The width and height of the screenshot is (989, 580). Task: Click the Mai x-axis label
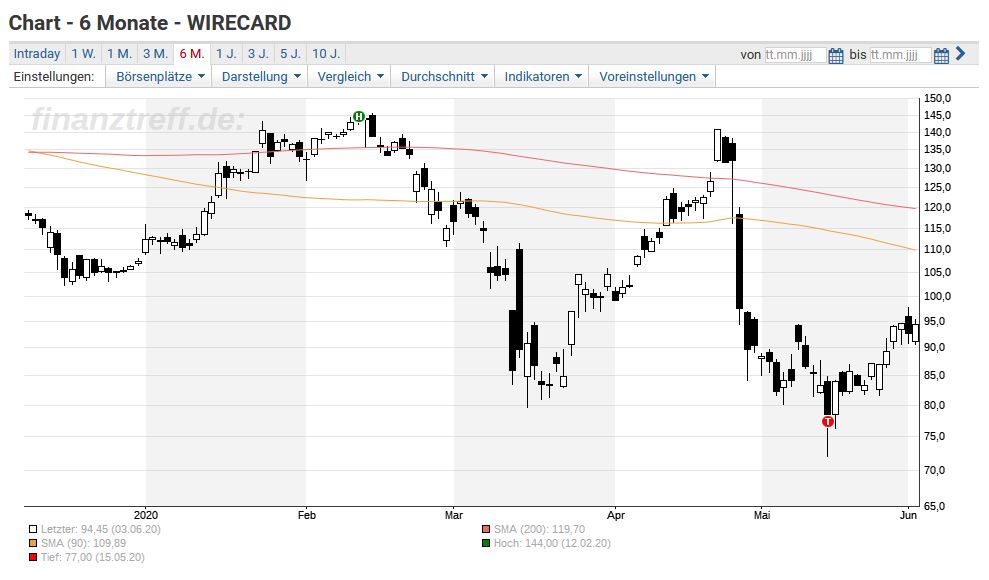(762, 515)
